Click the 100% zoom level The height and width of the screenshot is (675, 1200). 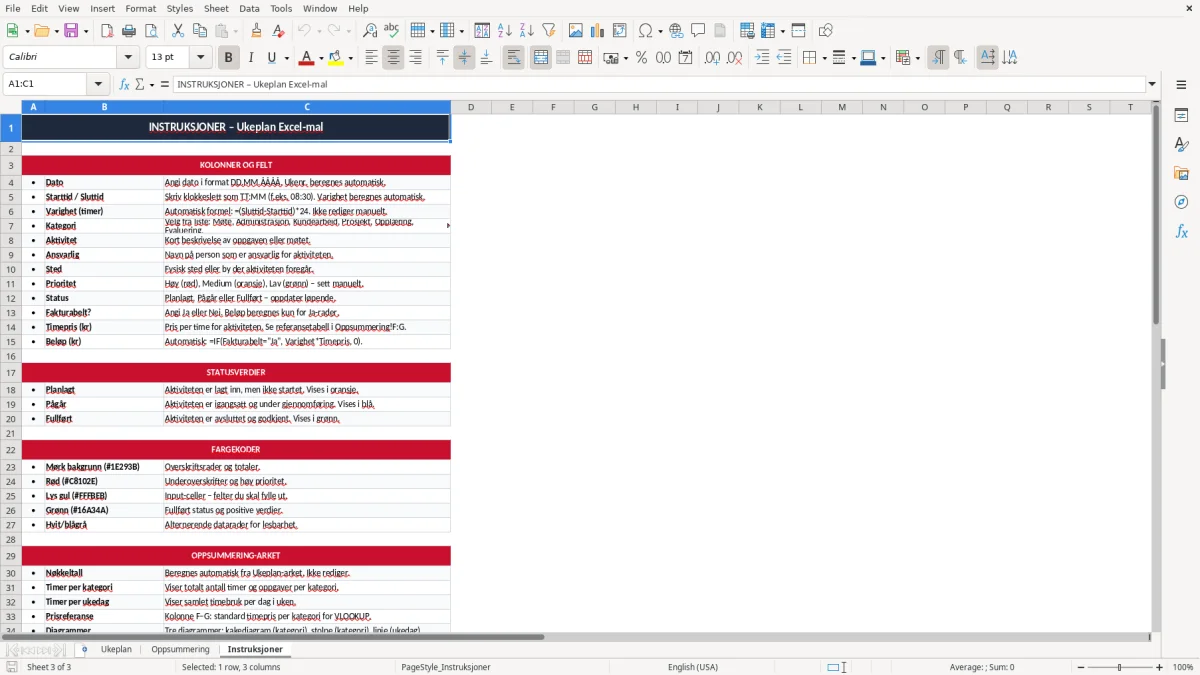[x=1183, y=667]
